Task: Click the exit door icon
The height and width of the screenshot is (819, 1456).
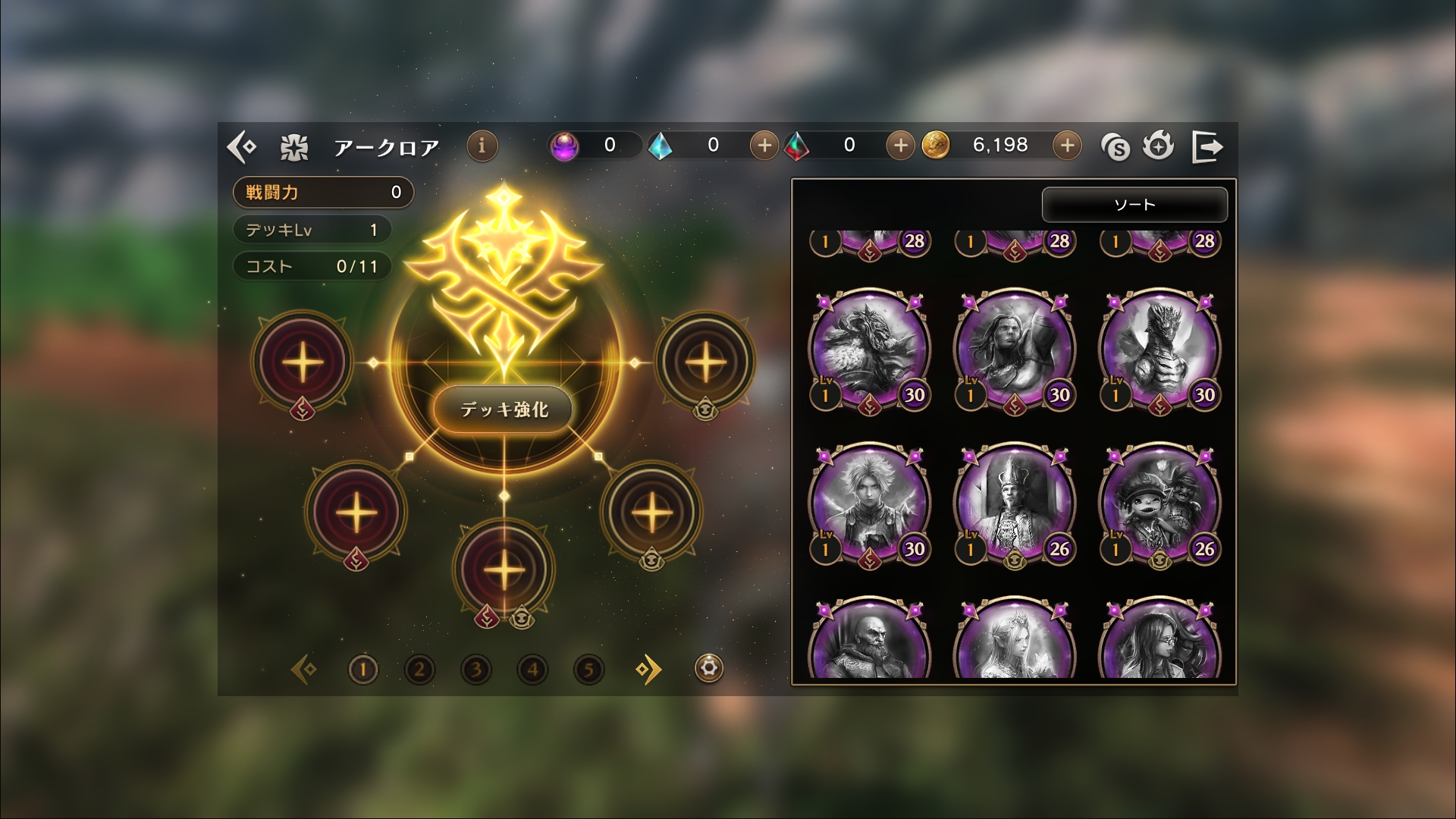Action: coord(1207,146)
